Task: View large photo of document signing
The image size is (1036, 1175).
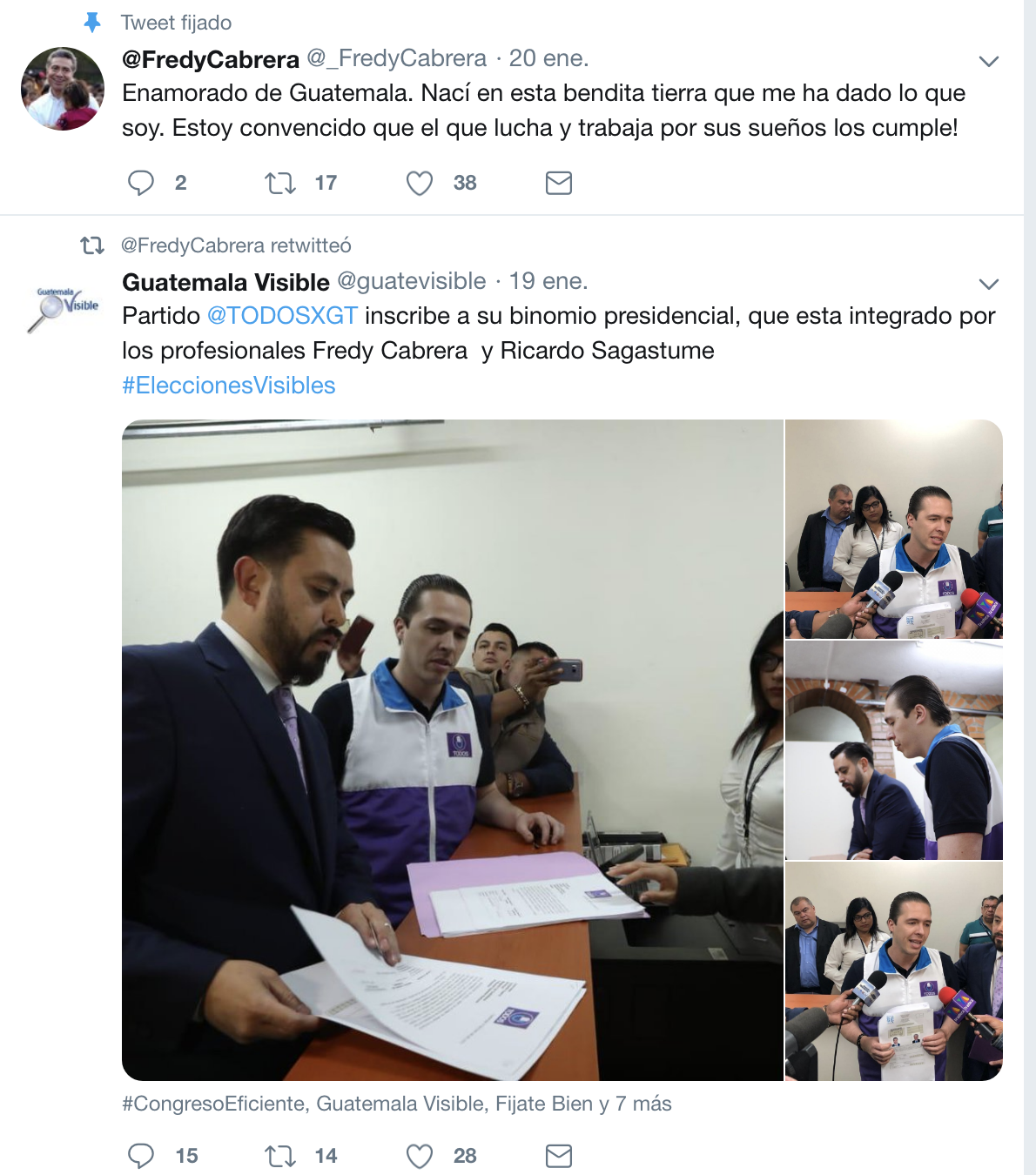Action: click(453, 750)
